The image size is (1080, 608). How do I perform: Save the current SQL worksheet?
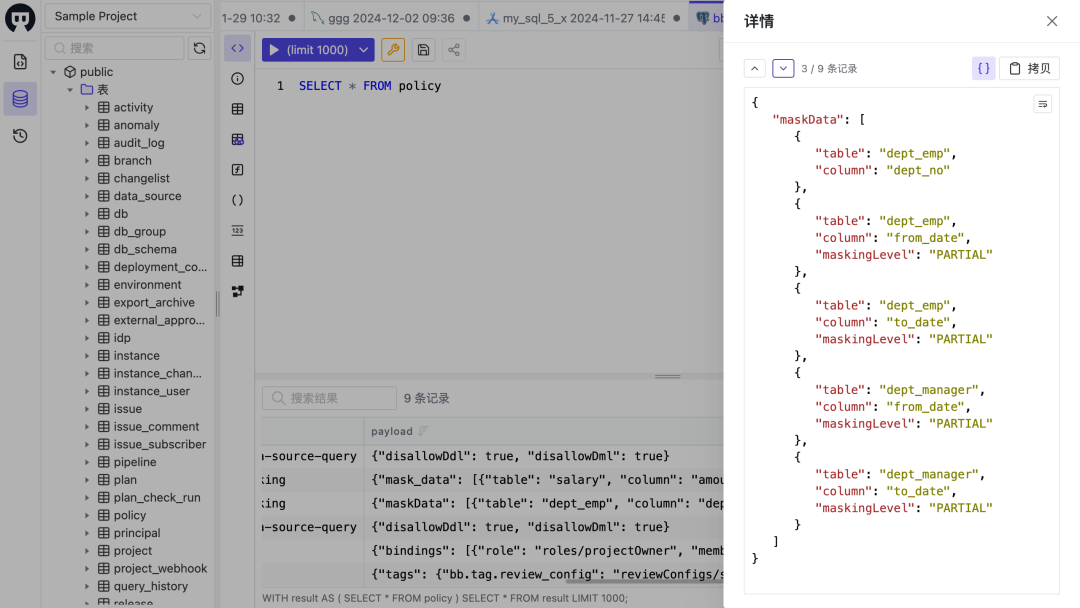(424, 50)
